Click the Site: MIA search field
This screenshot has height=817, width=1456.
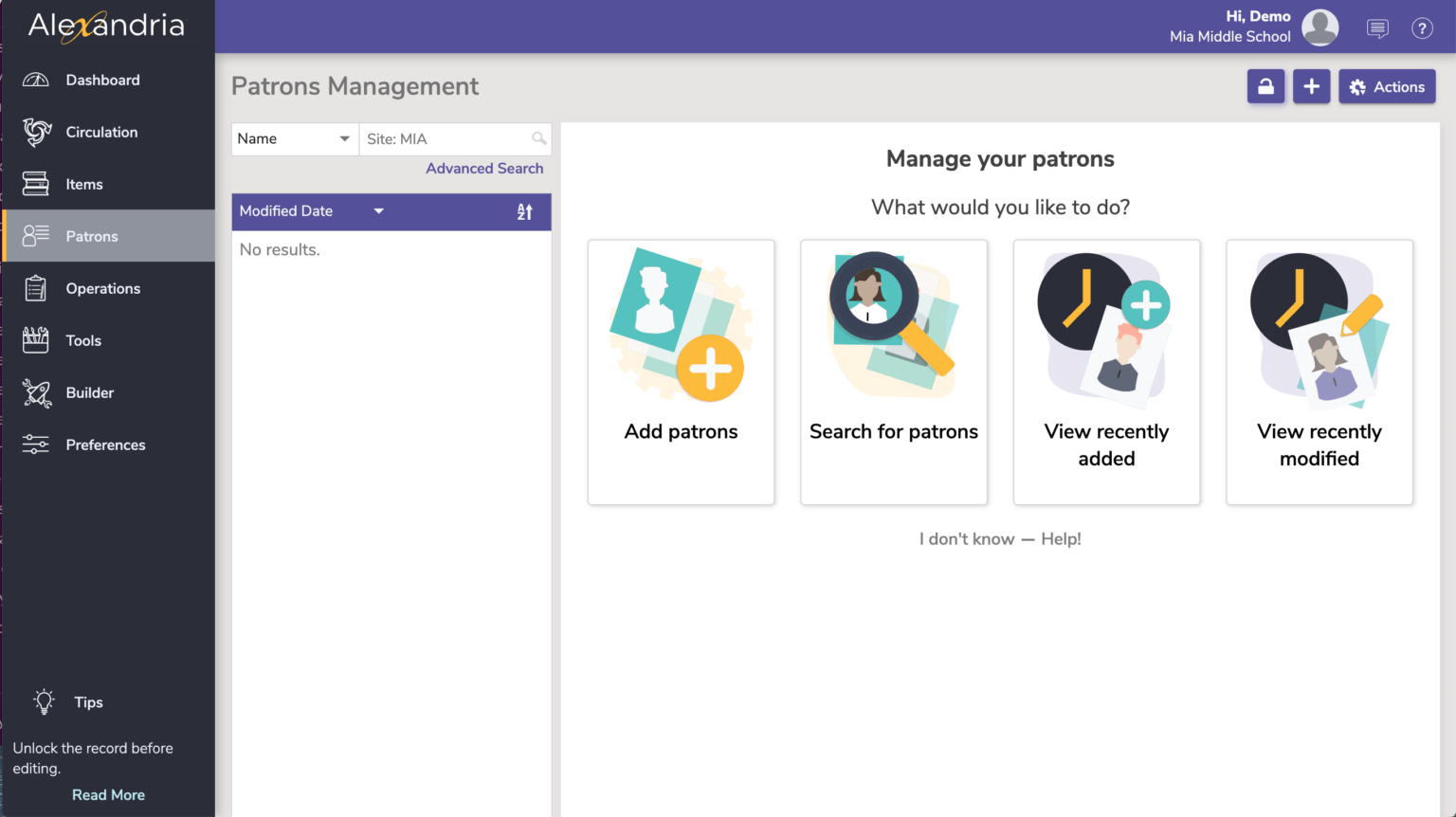[446, 138]
